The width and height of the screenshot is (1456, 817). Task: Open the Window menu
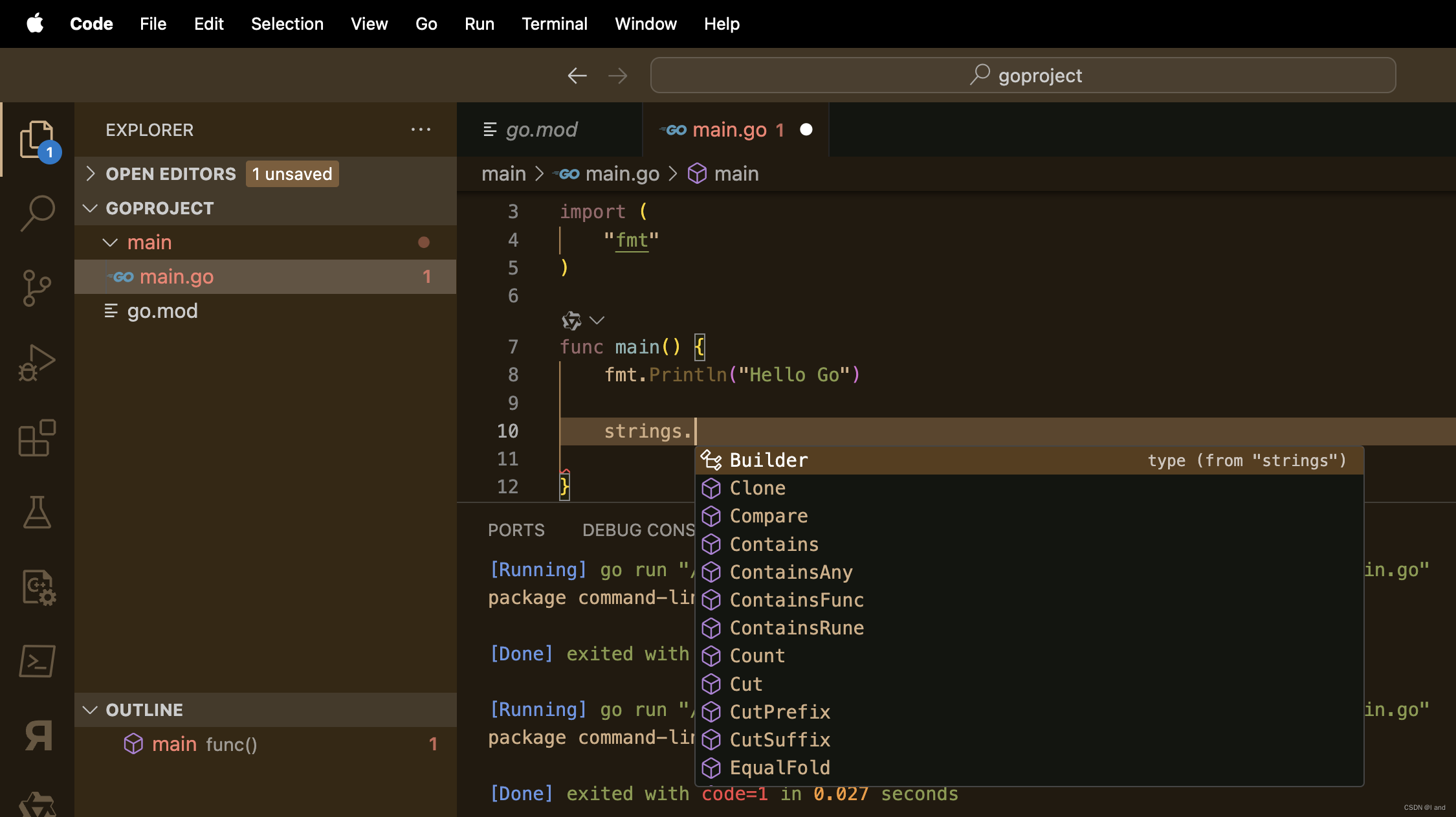(x=646, y=24)
